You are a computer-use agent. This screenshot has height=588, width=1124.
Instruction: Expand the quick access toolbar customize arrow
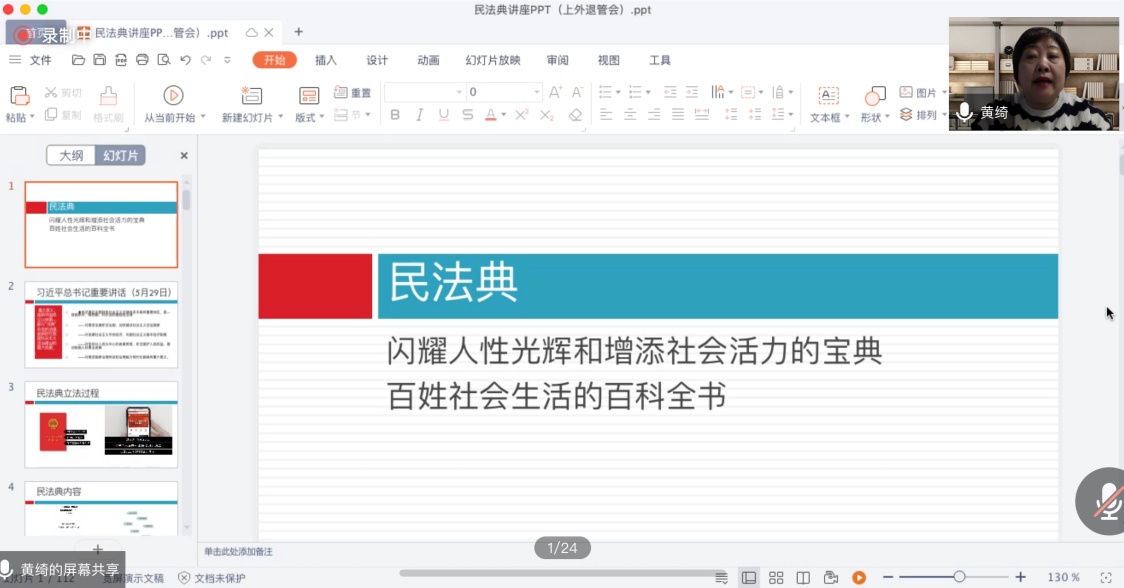[x=227, y=60]
